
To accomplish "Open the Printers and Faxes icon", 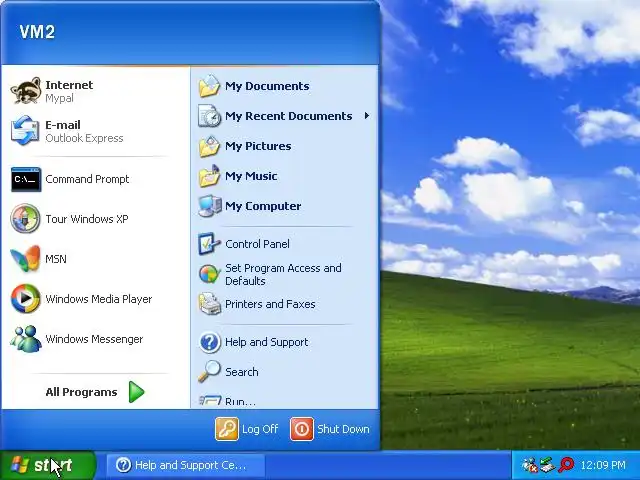I will point(209,304).
